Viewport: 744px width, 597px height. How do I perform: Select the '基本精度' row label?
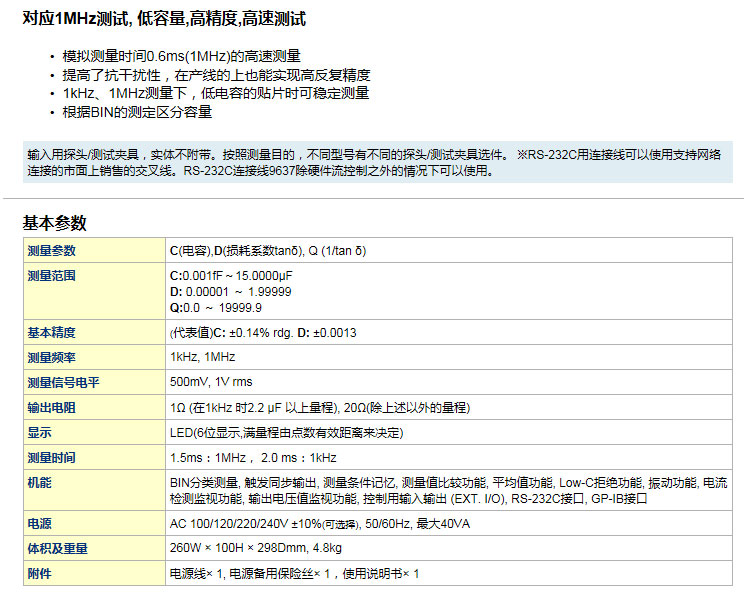[52, 332]
